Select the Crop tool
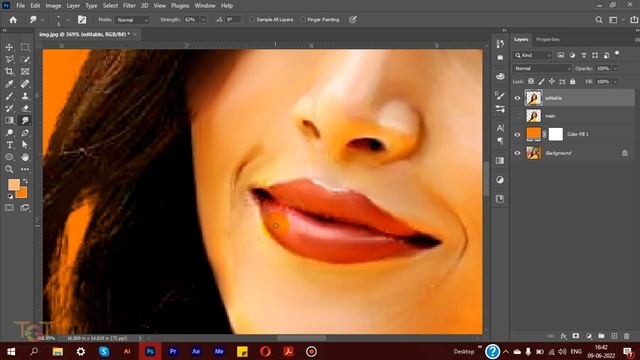This screenshot has width=640, height=360. click(9, 72)
